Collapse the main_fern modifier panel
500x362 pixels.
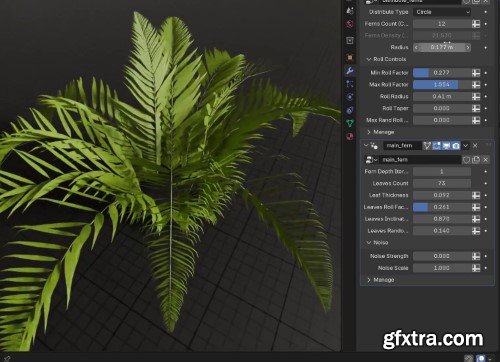pyautogui.click(x=366, y=146)
